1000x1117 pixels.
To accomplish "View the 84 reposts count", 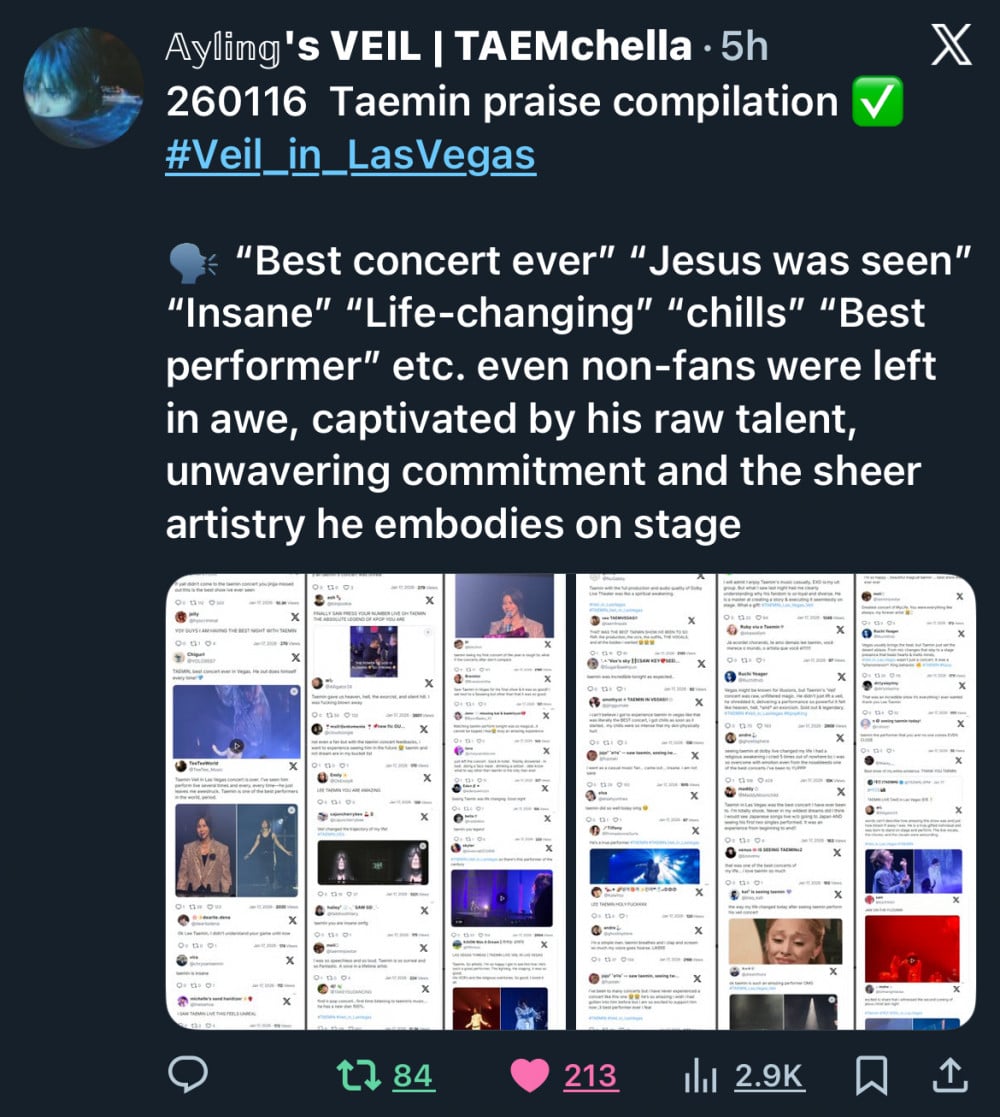I will coord(413,1075).
